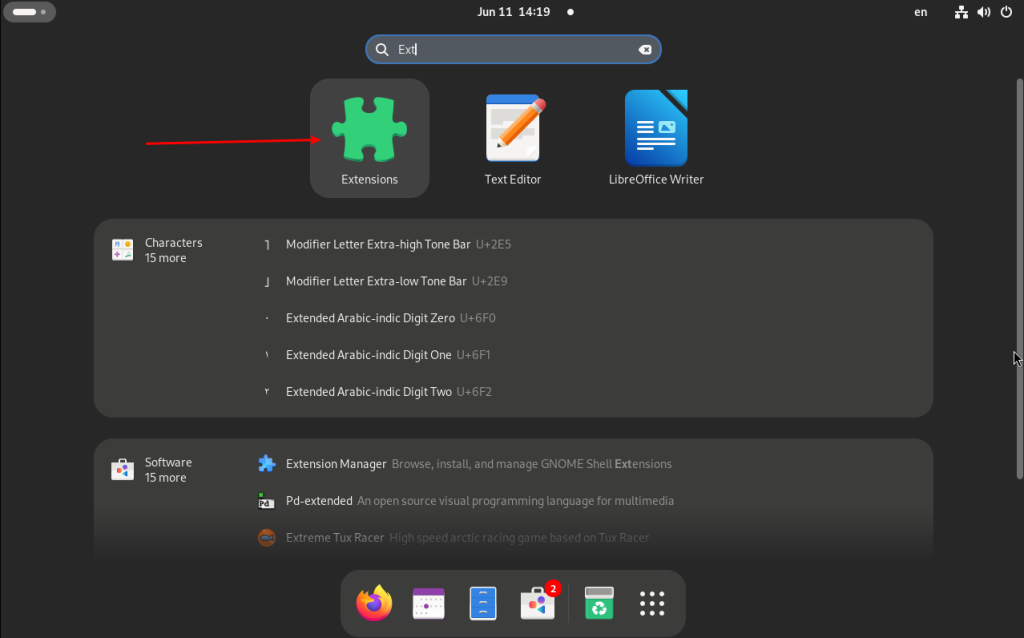
Task: Open the Extensions puzzle-piece app
Action: [370, 138]
